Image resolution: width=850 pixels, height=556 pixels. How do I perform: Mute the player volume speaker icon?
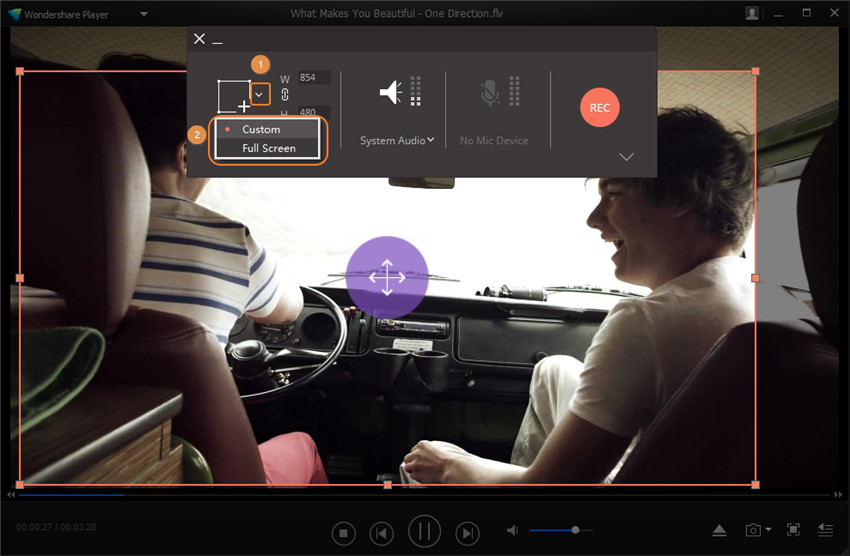click(512, 530)
